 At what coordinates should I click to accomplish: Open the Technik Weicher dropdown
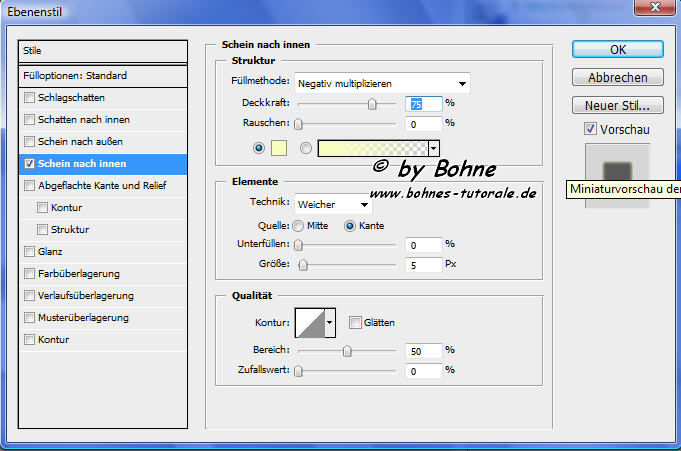coord(333,204)
